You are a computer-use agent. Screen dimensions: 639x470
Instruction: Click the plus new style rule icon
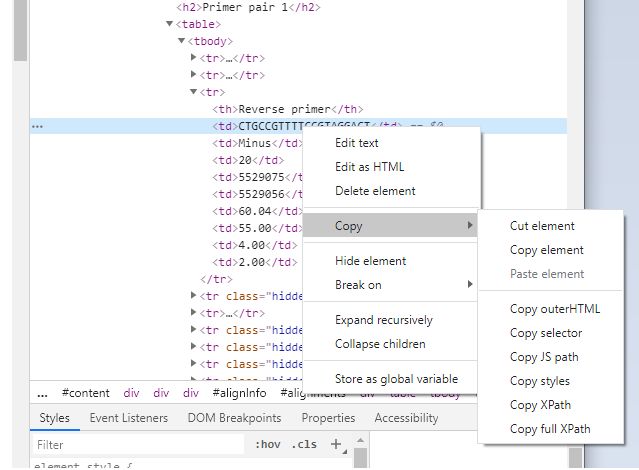tap(336, 444)
